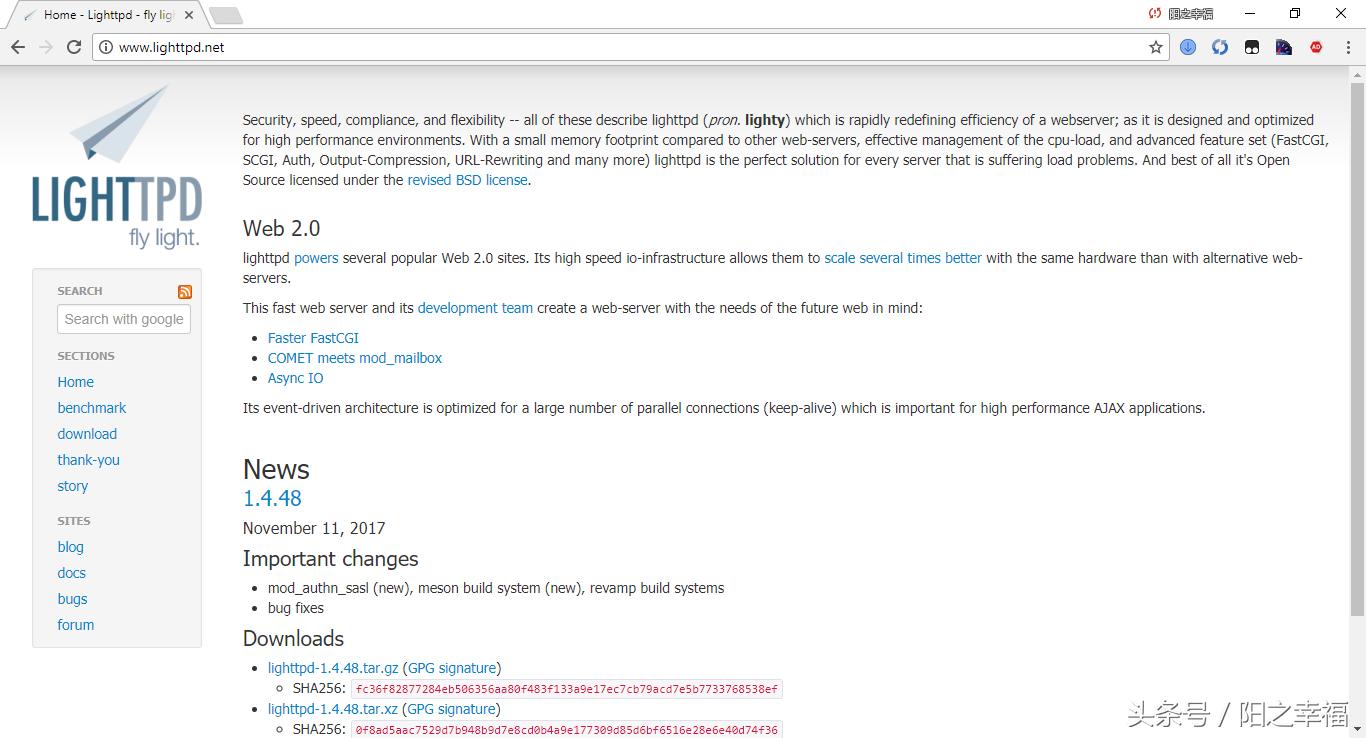Close the Home - Lighttpd tab

[x=189, y=15]
